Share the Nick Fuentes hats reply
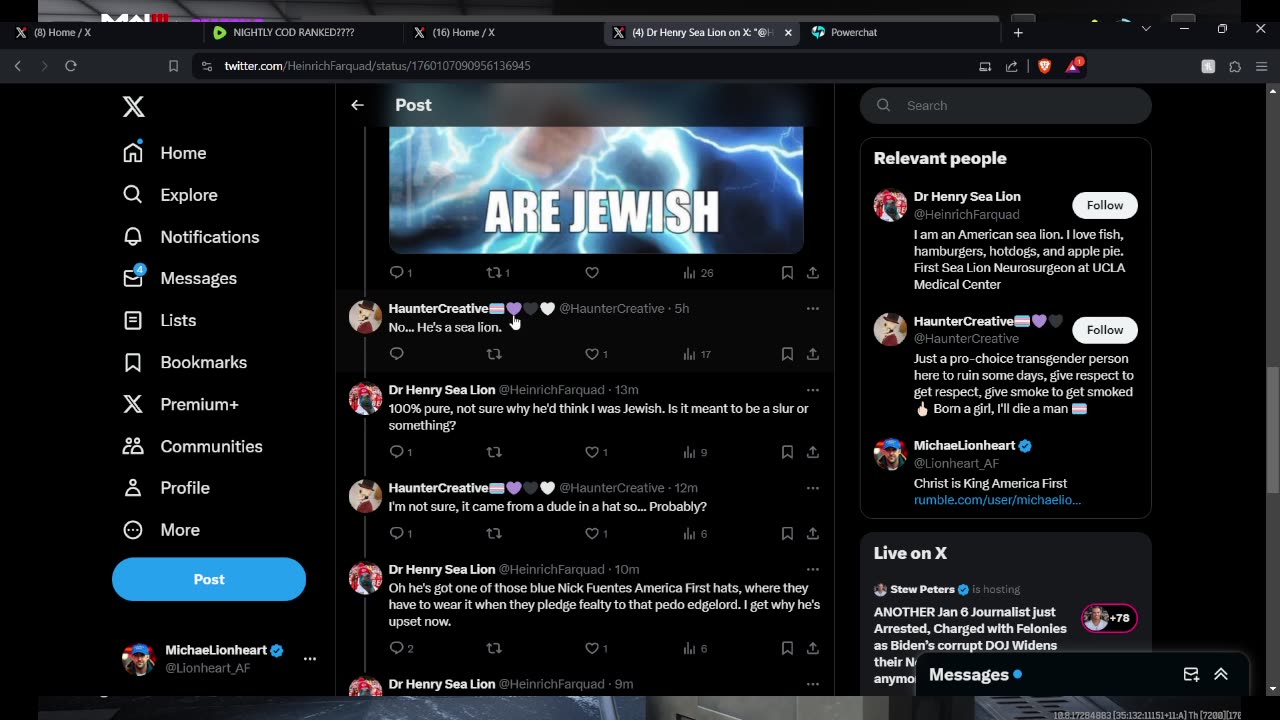 pos(813,648)
